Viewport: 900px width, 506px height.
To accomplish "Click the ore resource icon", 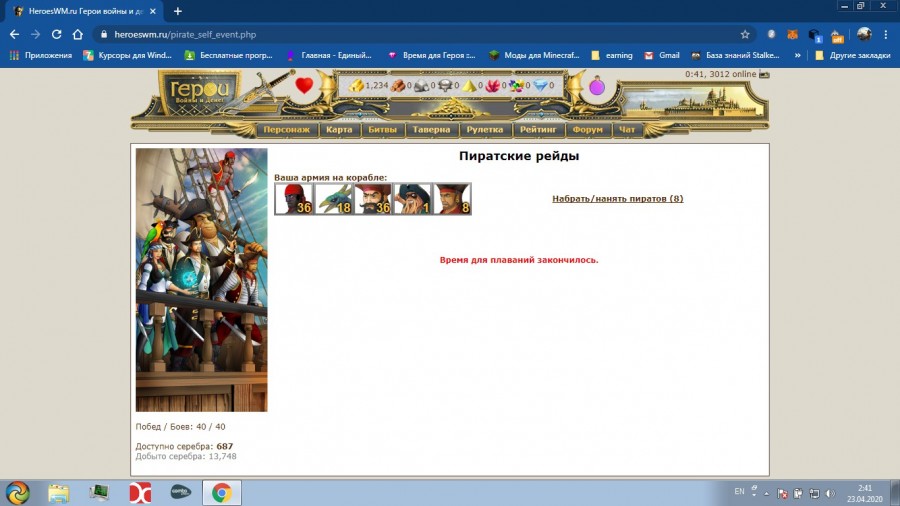I will pos(421,85).
